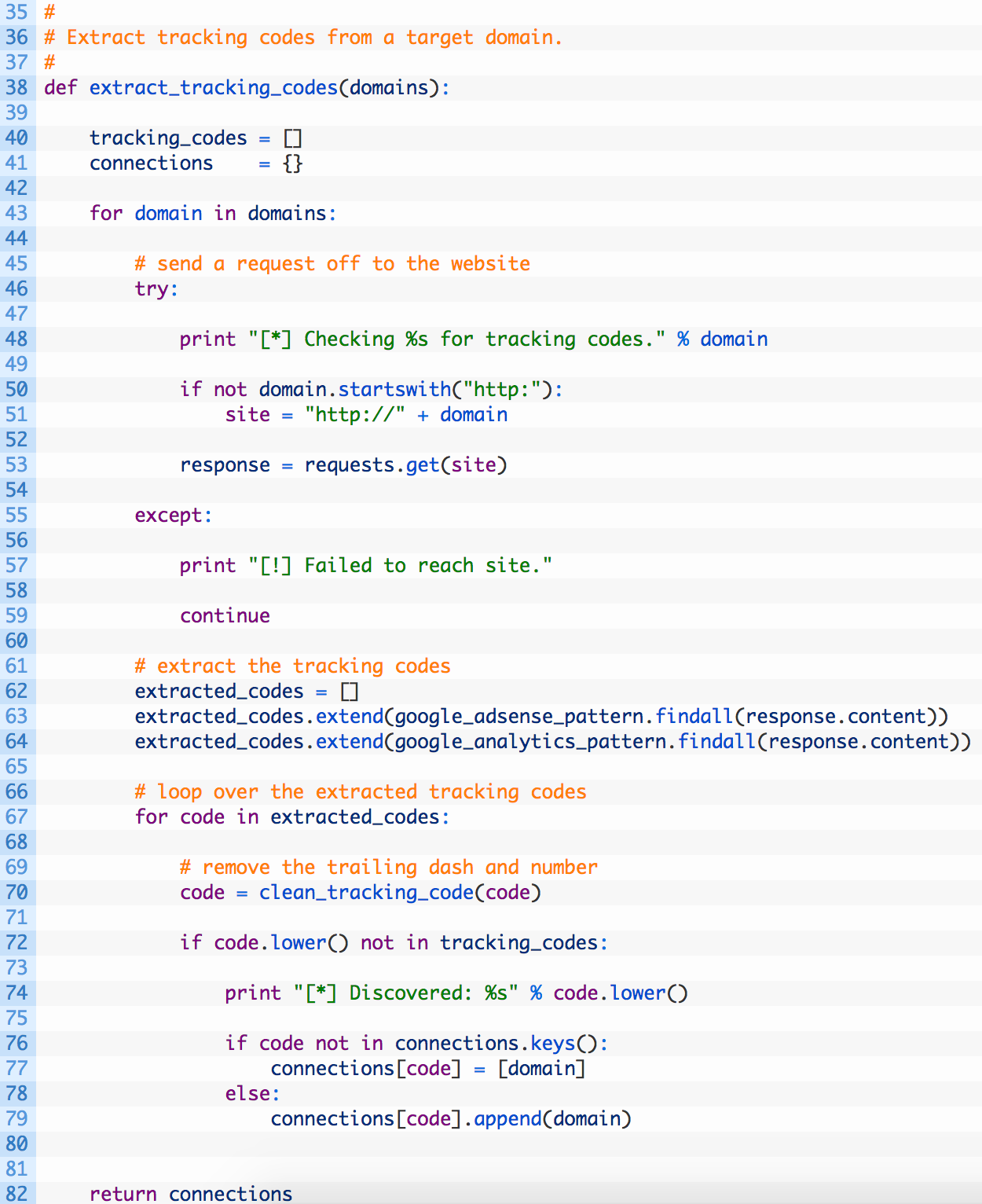Click 'if code.lower() not in tracking_codes:' line
Image resolution: width=982 pixels, height=1204 pixels.
(394, 943)
